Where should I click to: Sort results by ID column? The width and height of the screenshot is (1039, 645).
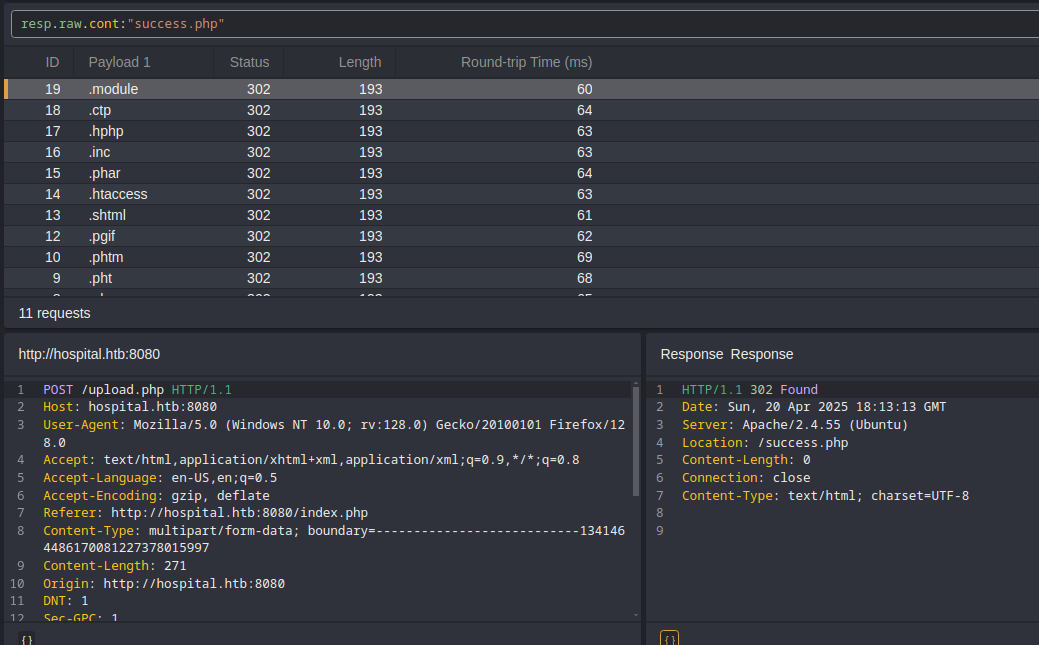coord(52,62)
